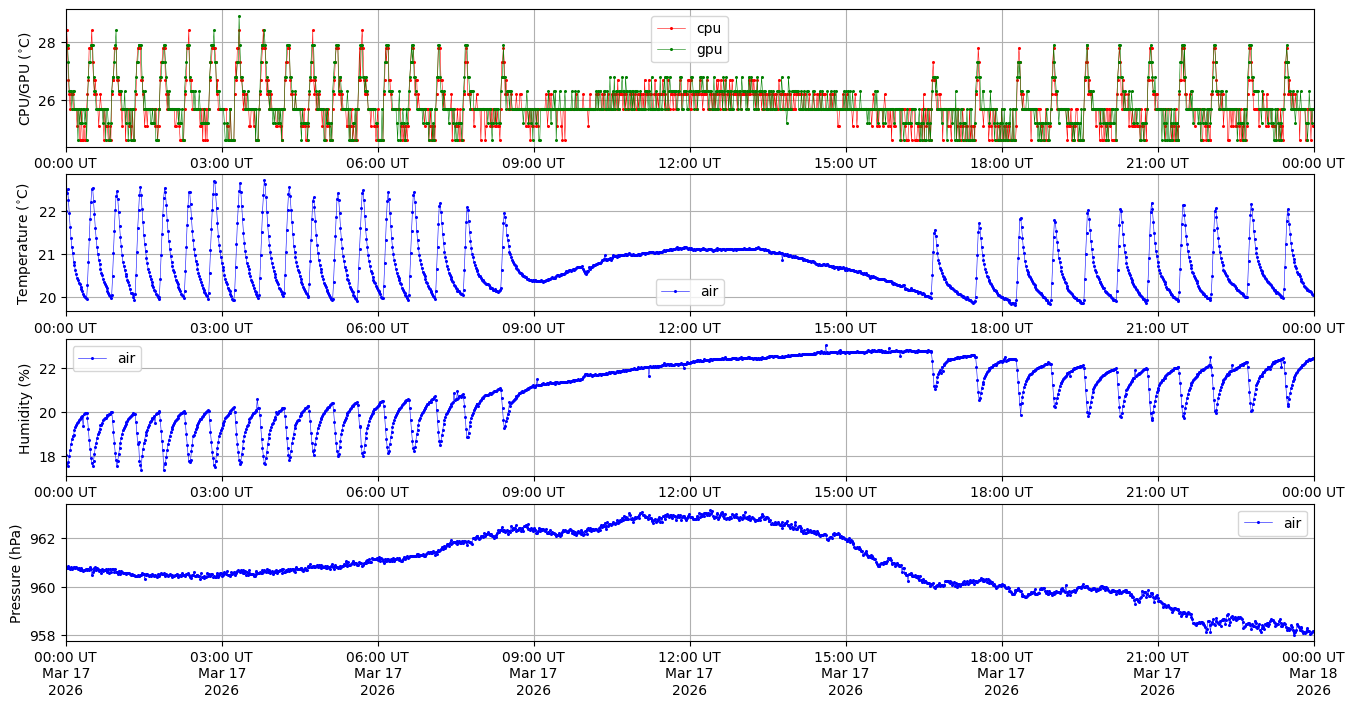
Task: Click the 21:00 UT tick under Pressure plot
Action: (1157, 657)
